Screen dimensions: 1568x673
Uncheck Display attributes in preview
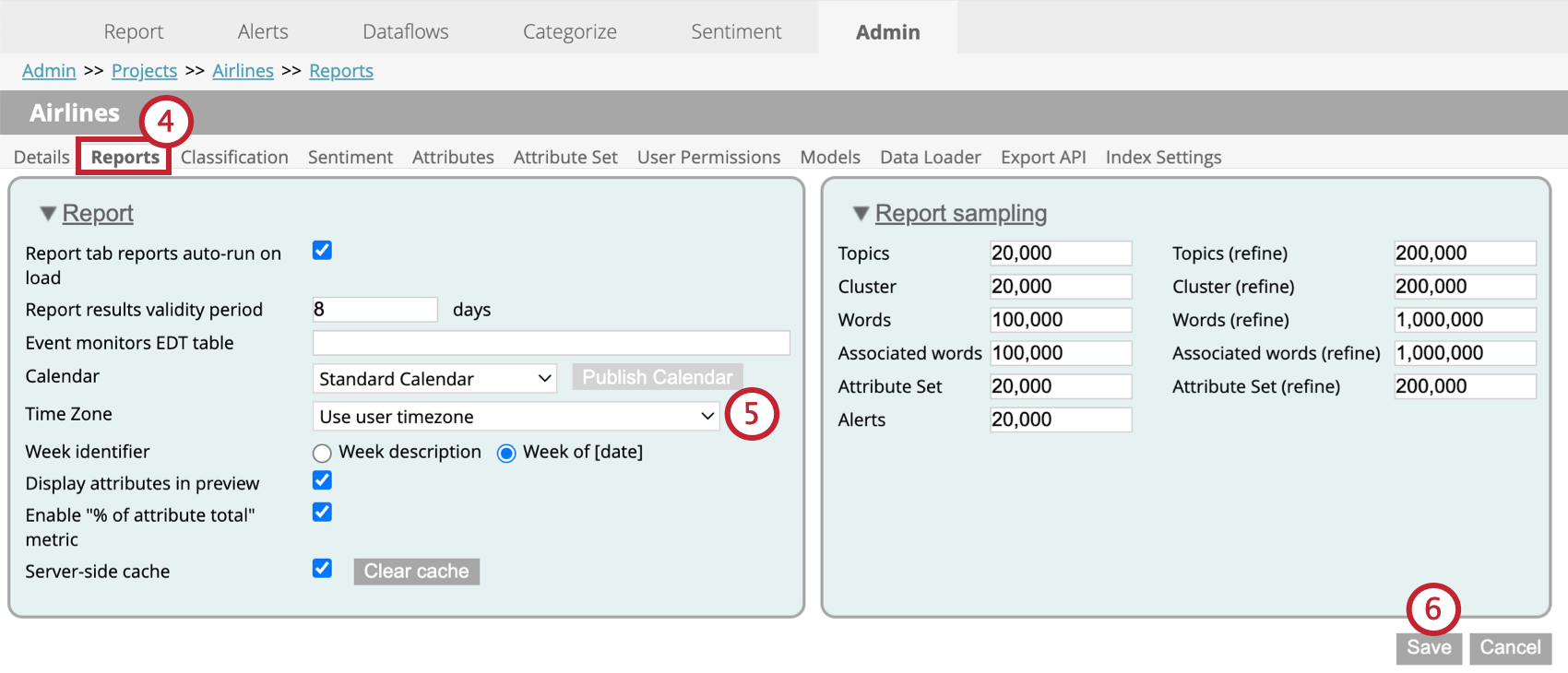click(322, 480)
